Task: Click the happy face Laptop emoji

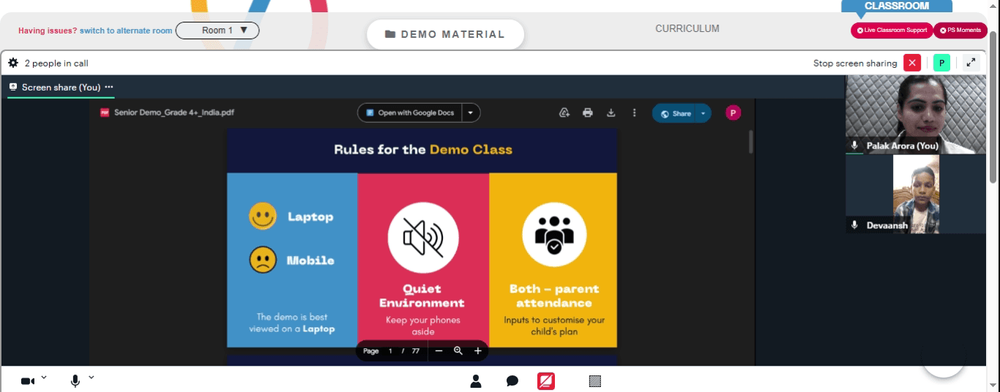Action: click(x=263, y=216)
